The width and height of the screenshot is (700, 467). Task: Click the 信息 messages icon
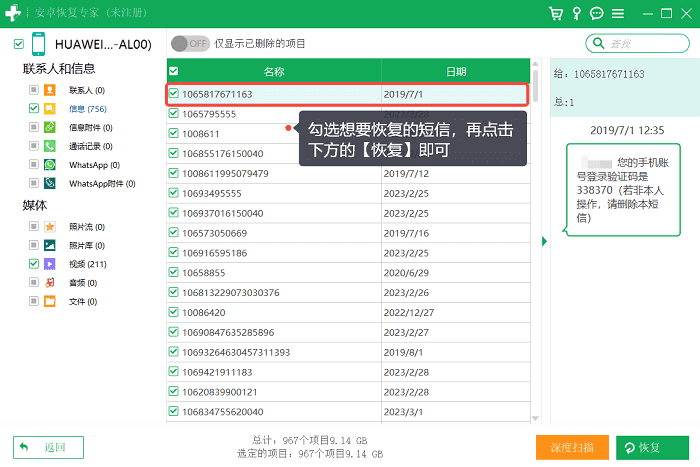coord(50,108)
